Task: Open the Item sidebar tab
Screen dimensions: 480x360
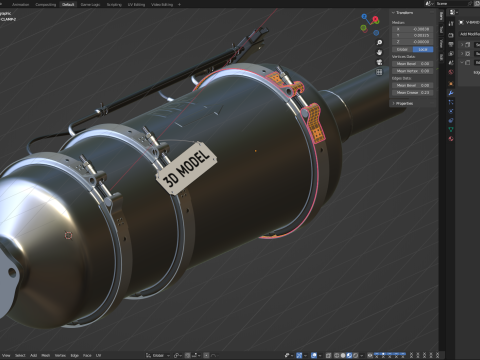Action: pos(441,16)
